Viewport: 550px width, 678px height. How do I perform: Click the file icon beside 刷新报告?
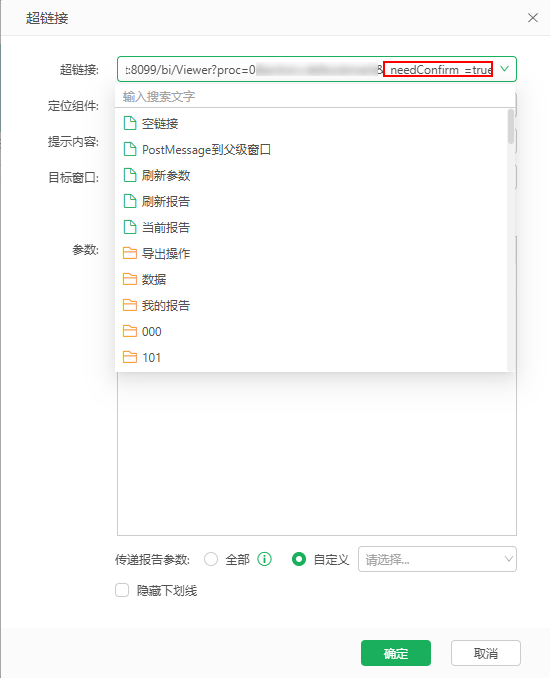pyautogui.click(x=130, y=201)
